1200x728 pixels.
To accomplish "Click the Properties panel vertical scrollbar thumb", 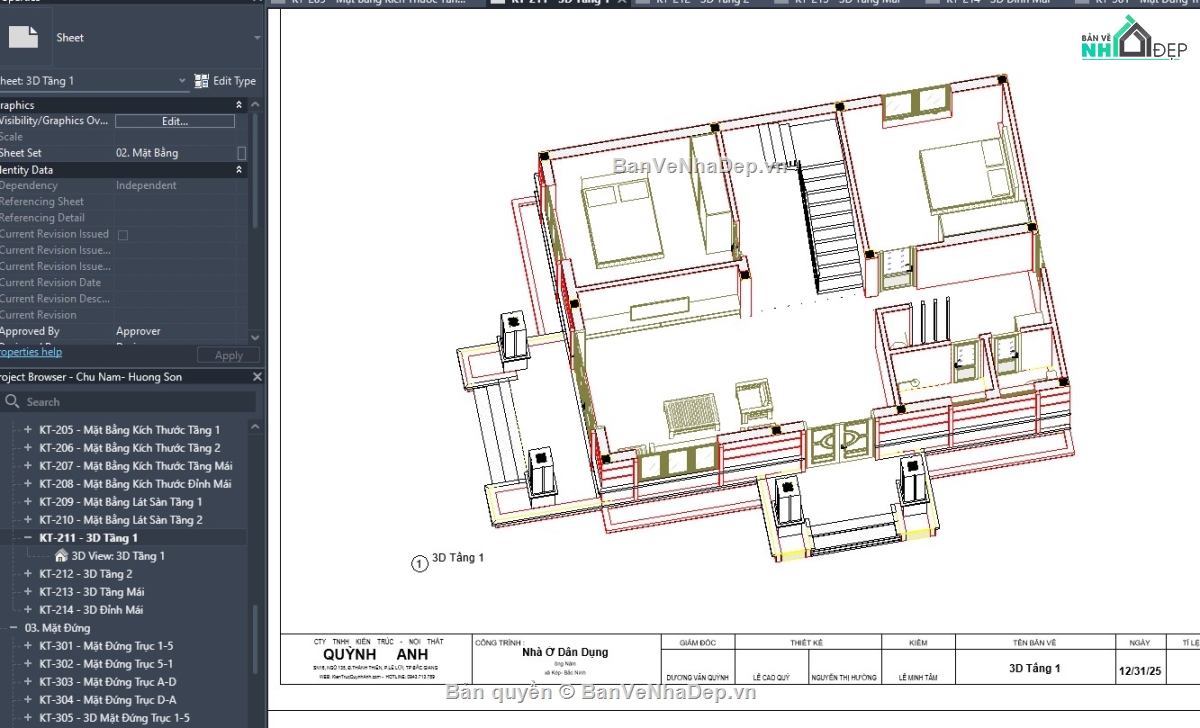I will [255, 170].
